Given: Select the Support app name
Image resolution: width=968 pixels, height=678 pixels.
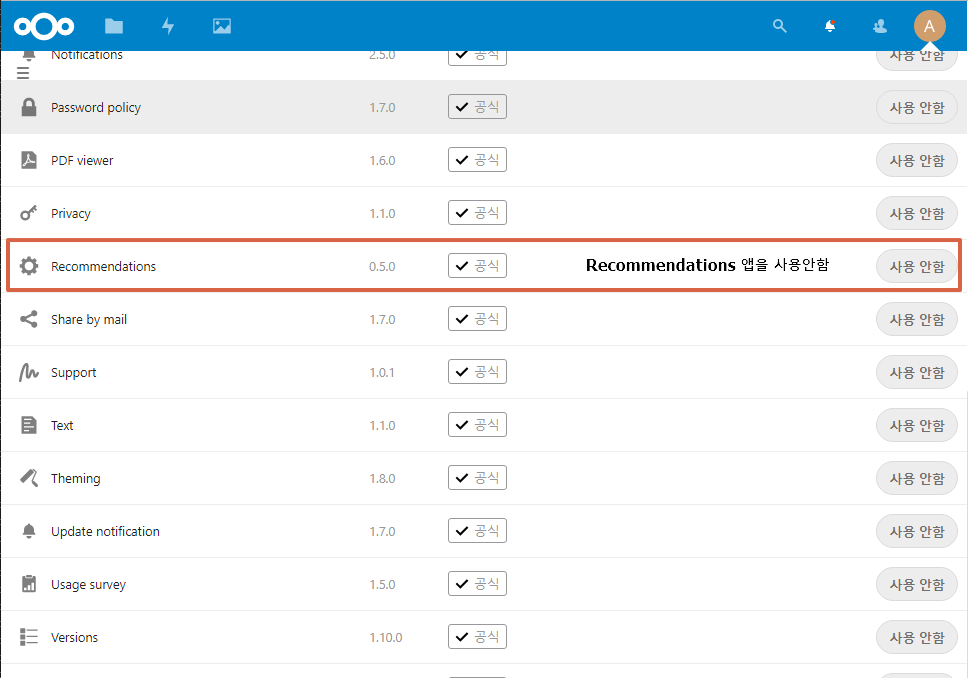Looking at the screenshot, I should (x=73, y=373).
